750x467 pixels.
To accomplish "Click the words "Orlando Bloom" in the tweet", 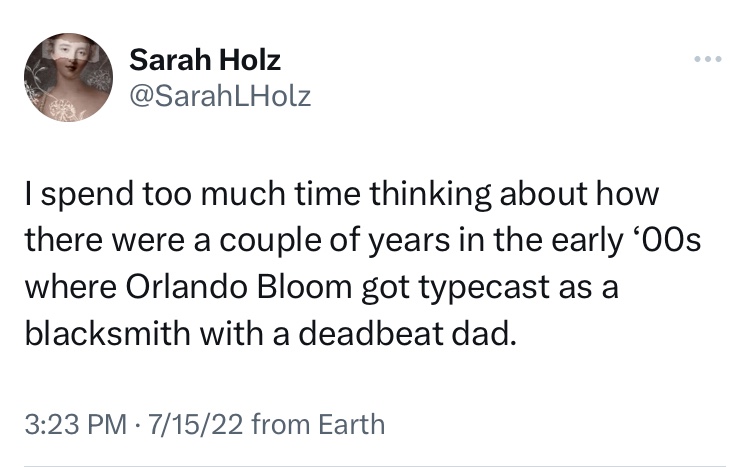I will click(233, 289).
